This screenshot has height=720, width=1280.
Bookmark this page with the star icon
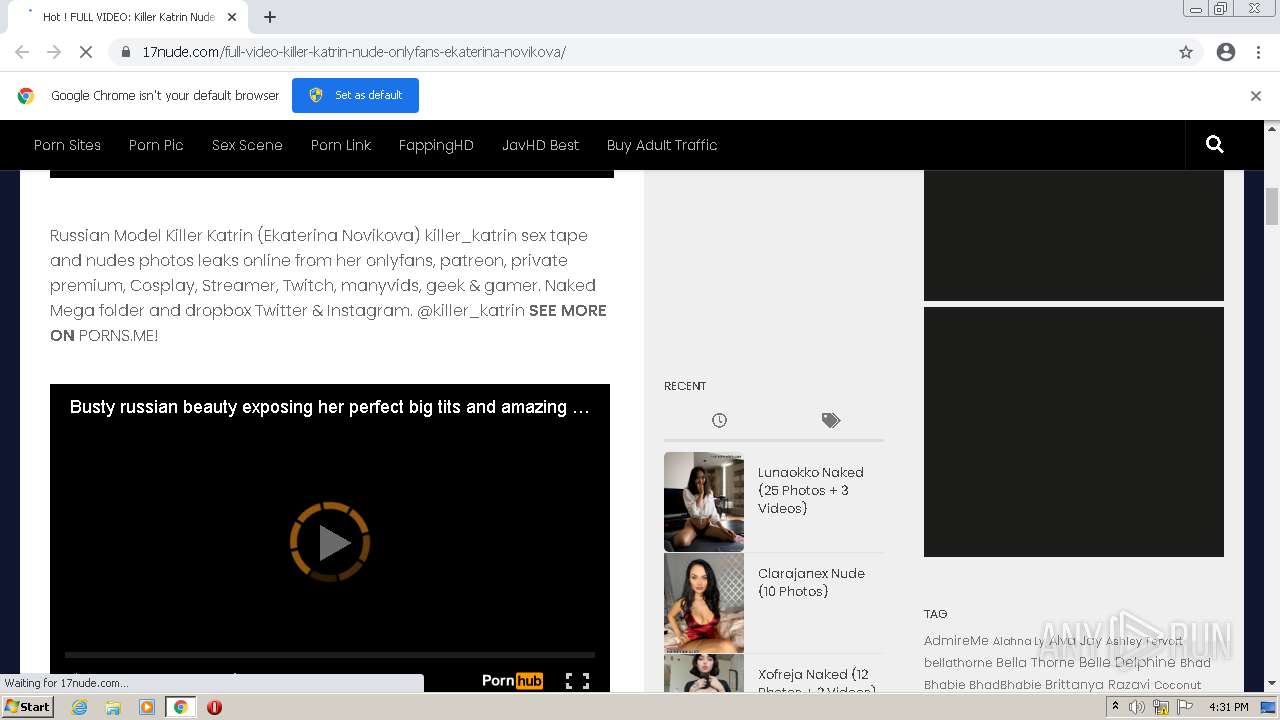pyautogui.click(x=1186, y=52)
